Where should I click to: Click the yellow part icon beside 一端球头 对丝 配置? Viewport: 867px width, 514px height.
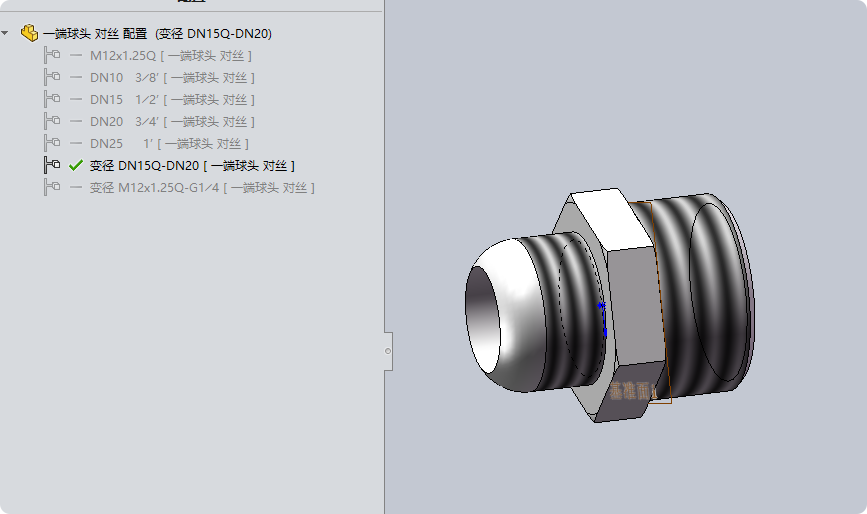[x=29, y=33]
